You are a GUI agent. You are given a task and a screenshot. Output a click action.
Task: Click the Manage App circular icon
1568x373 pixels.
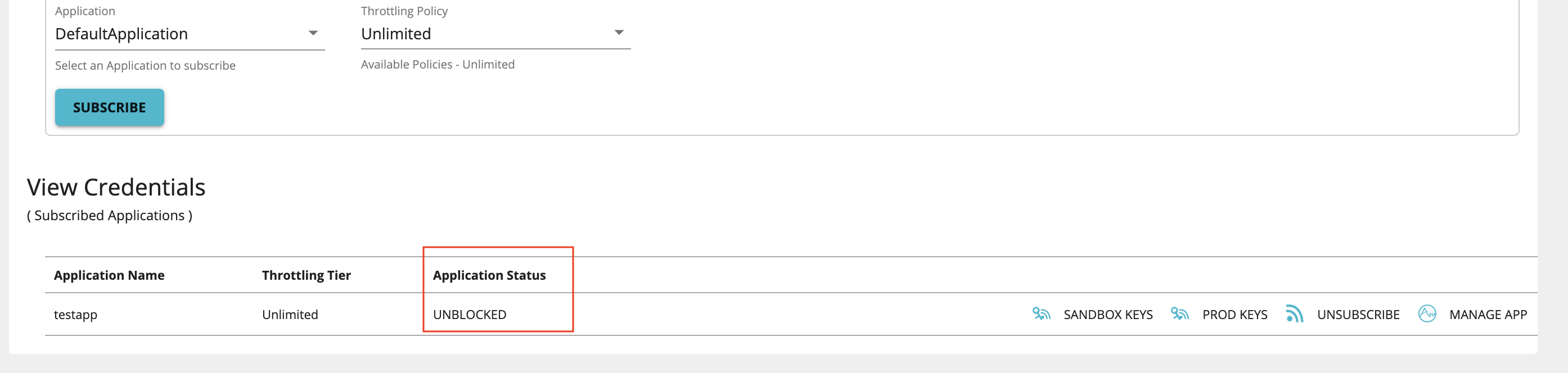click(x=1427, y=313)
